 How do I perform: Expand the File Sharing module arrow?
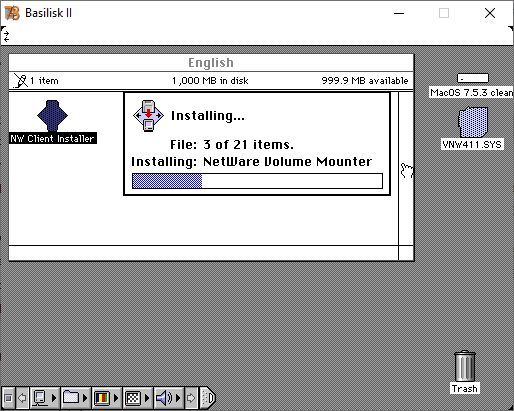[85, 398]
